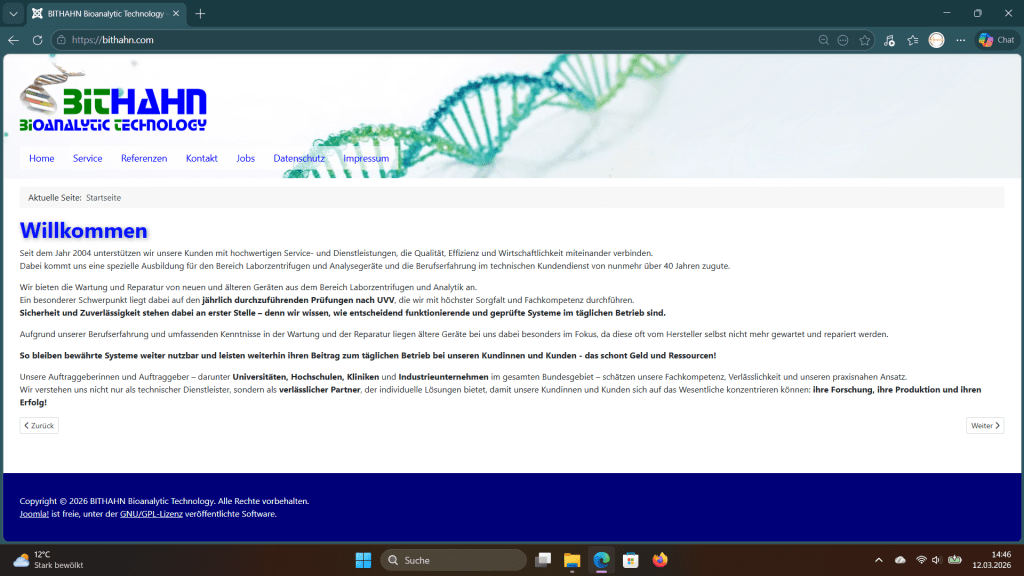Image resolution: width=1024 pixels, height=576 pixels.
Task: Click the Startseite breadcrumb text
Action: point(103,197)
